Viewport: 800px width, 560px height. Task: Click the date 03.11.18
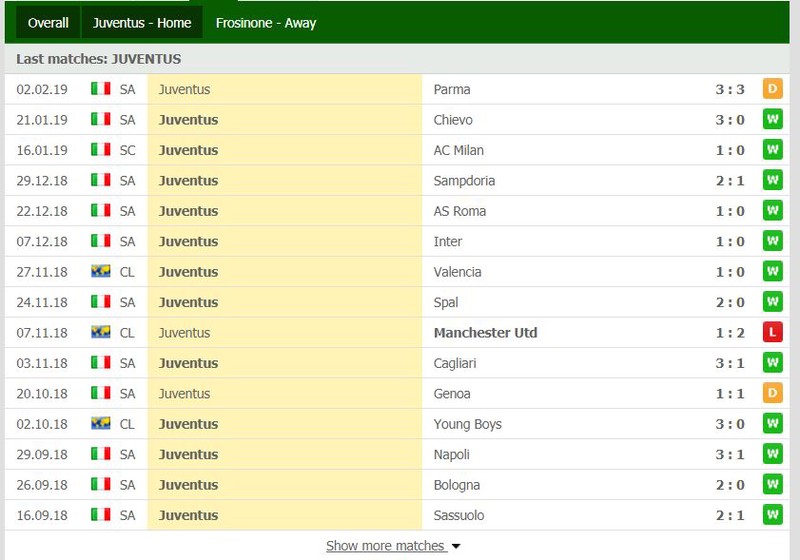pyautogui.click(x=42, y=363)
